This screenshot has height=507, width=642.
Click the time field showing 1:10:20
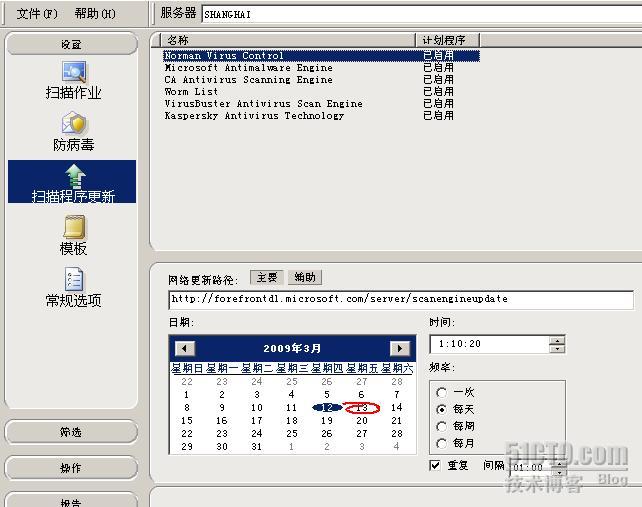[x=490, y=344]
